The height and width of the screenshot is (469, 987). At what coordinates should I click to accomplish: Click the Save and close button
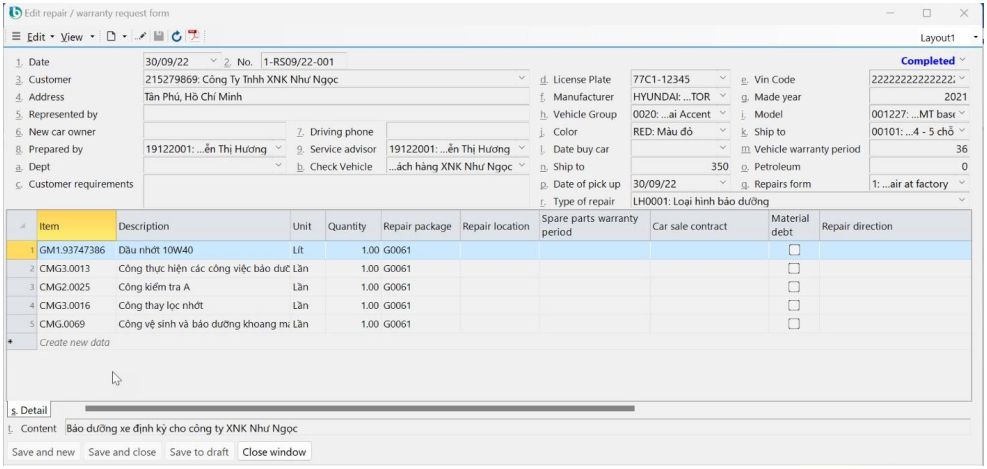[122, 452]
